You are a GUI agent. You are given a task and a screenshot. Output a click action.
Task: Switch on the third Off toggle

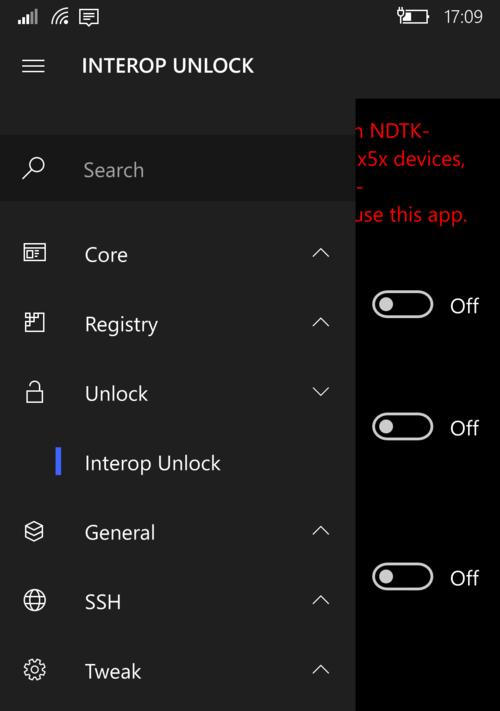coord(402,576)
